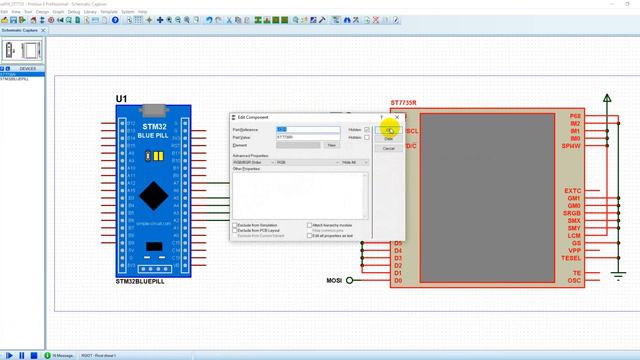Open the View menu
640x360 pixels.
pos(16,12)
